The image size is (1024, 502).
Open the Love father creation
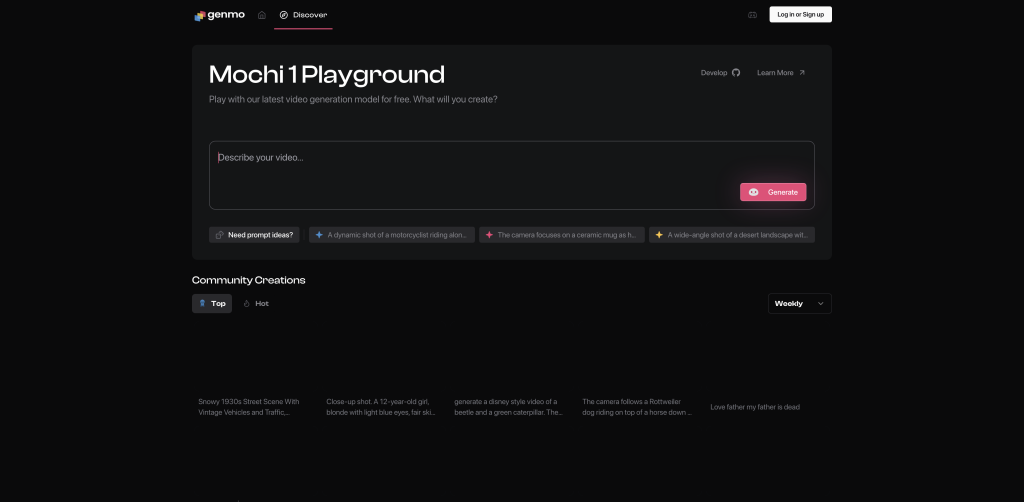[755, 407]
